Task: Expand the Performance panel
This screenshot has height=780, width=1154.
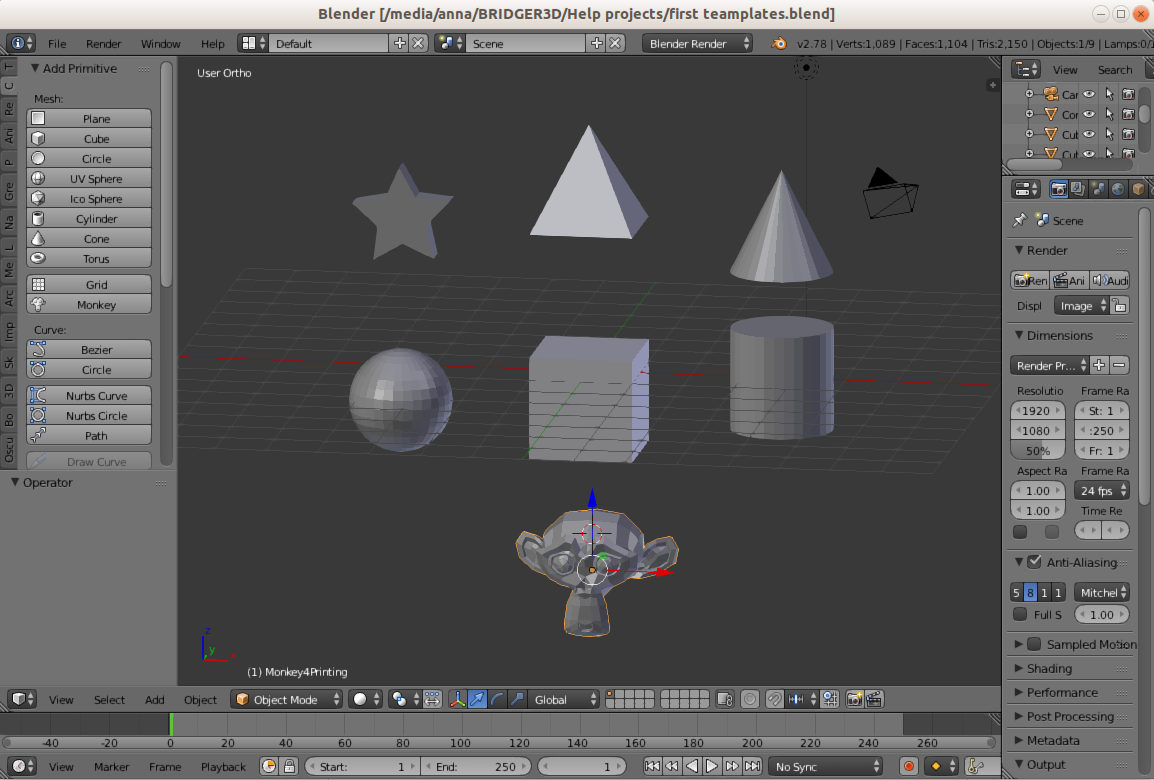Action: (1062, 692)
